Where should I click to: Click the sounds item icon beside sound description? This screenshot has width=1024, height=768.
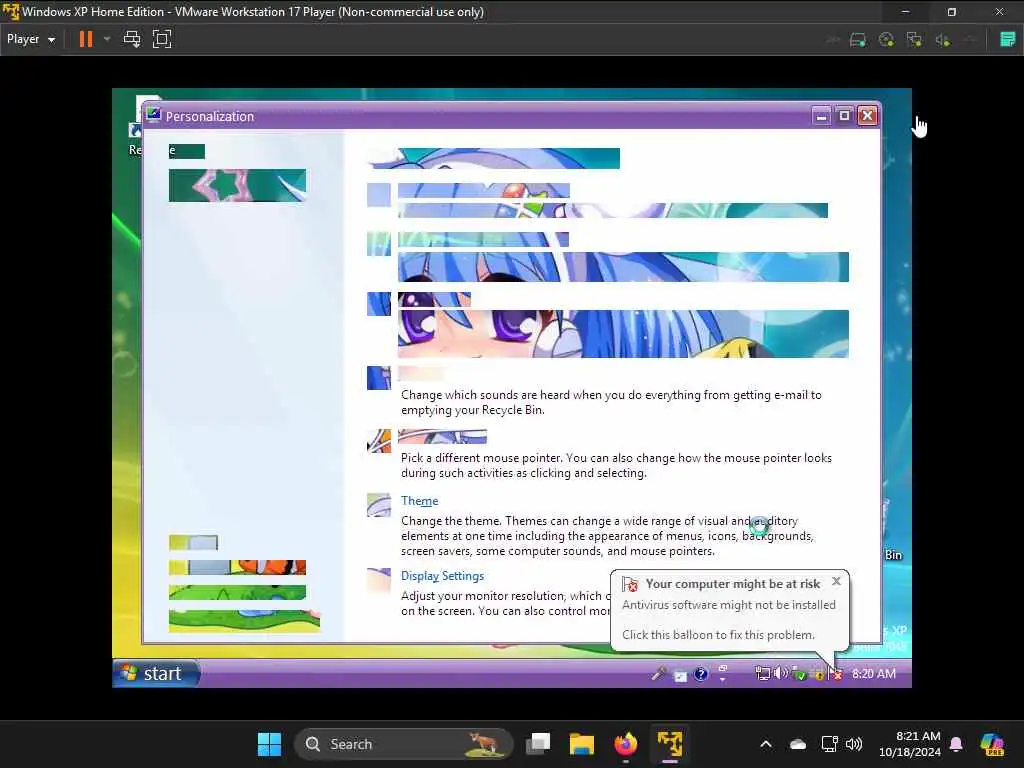(x=379, y=378)
